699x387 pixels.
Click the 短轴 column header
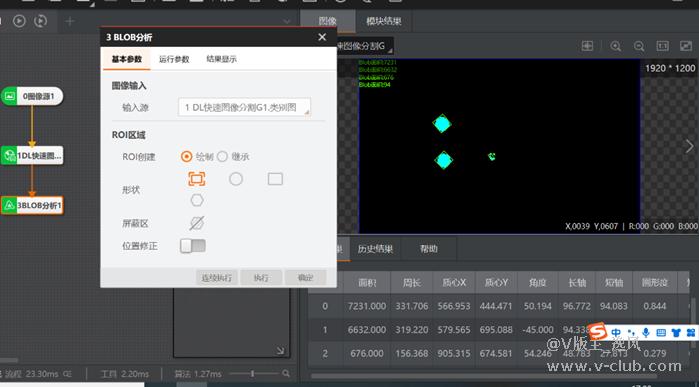click(614, 282)
